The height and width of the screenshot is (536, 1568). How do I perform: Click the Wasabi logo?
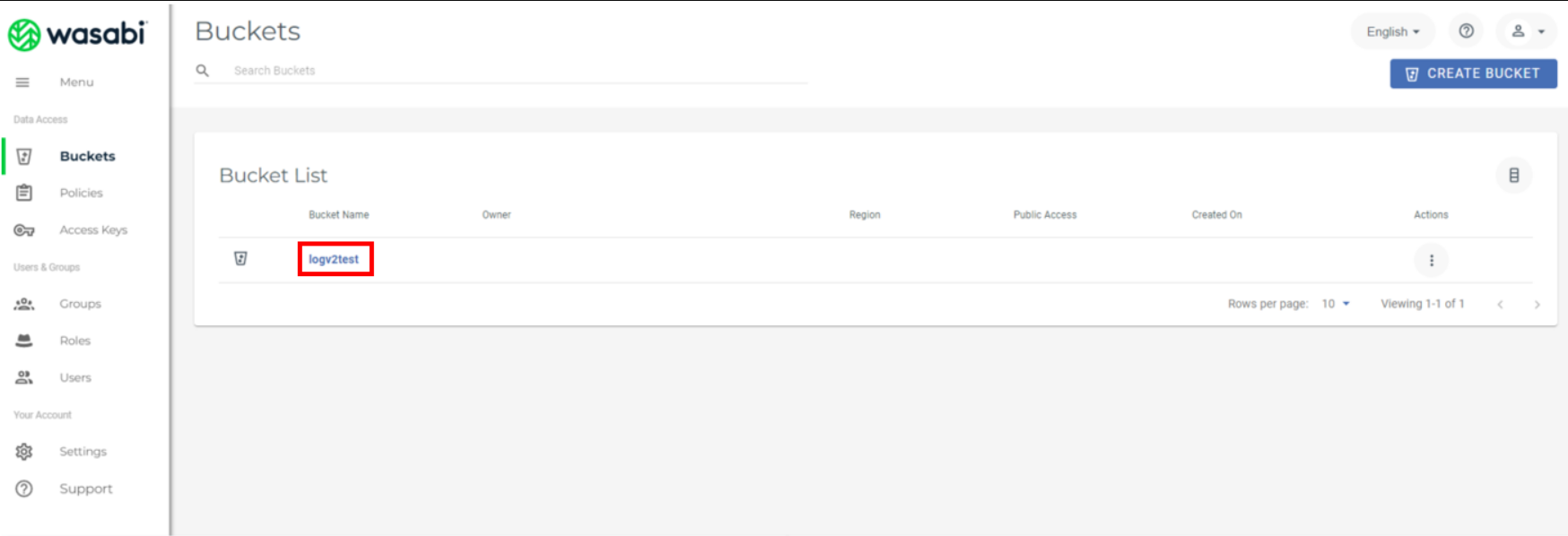(77, 34)
